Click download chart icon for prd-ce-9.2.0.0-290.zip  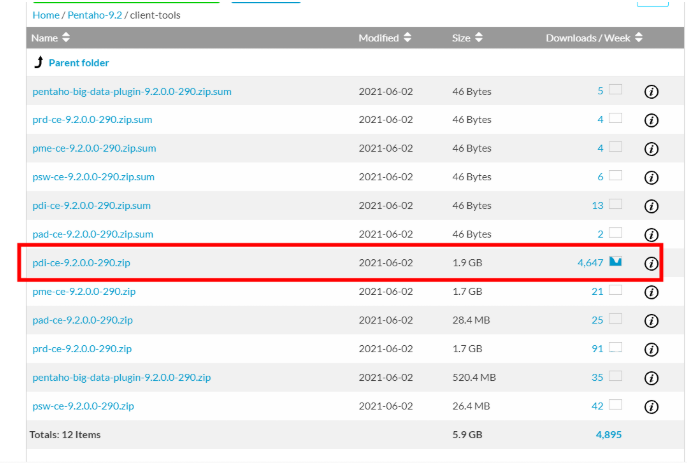615,348
